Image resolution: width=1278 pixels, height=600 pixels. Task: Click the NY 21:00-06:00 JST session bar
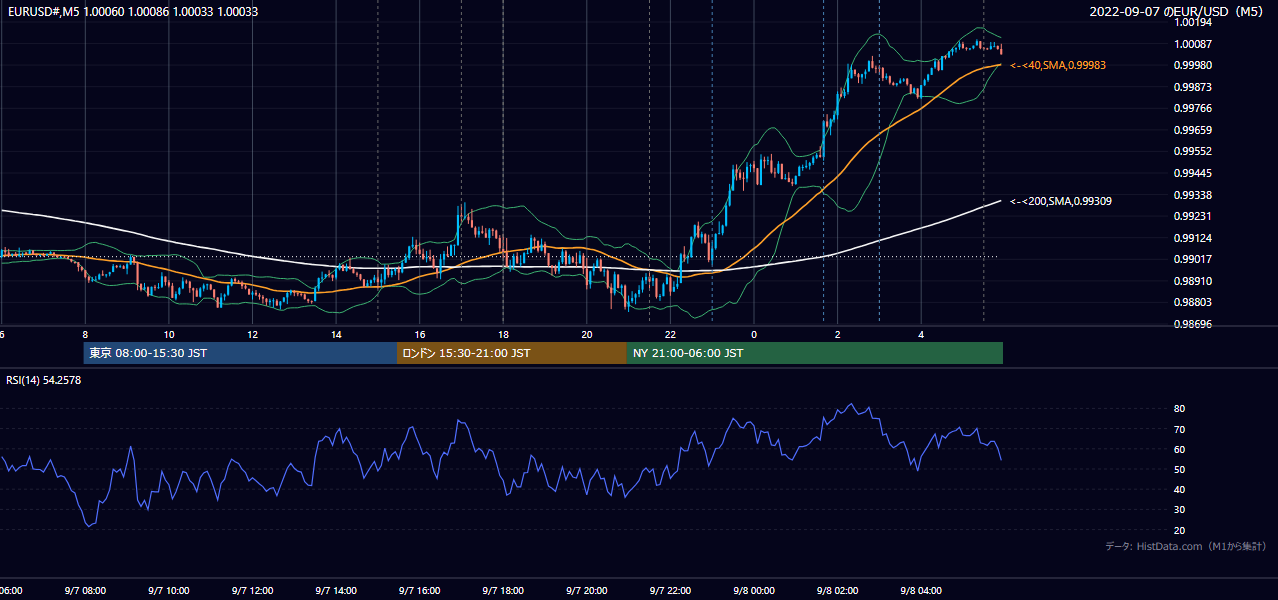815,353
